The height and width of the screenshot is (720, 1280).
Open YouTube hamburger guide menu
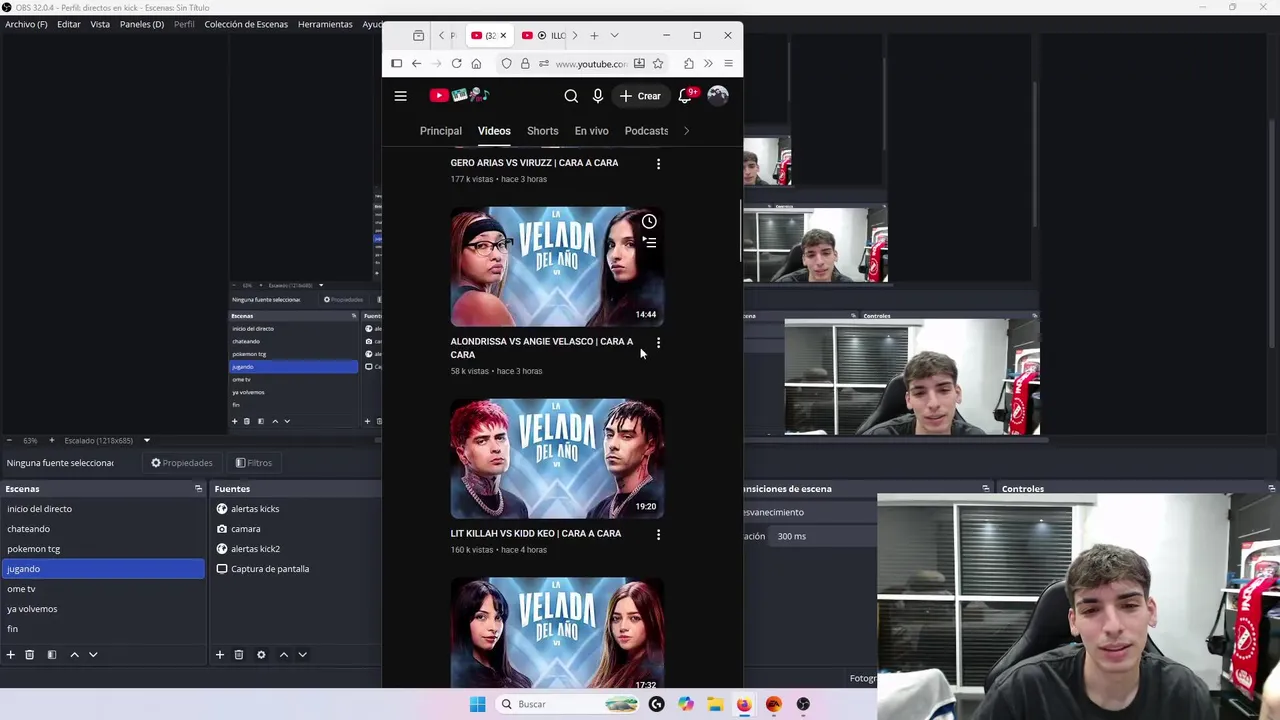(x=400, y=96)
